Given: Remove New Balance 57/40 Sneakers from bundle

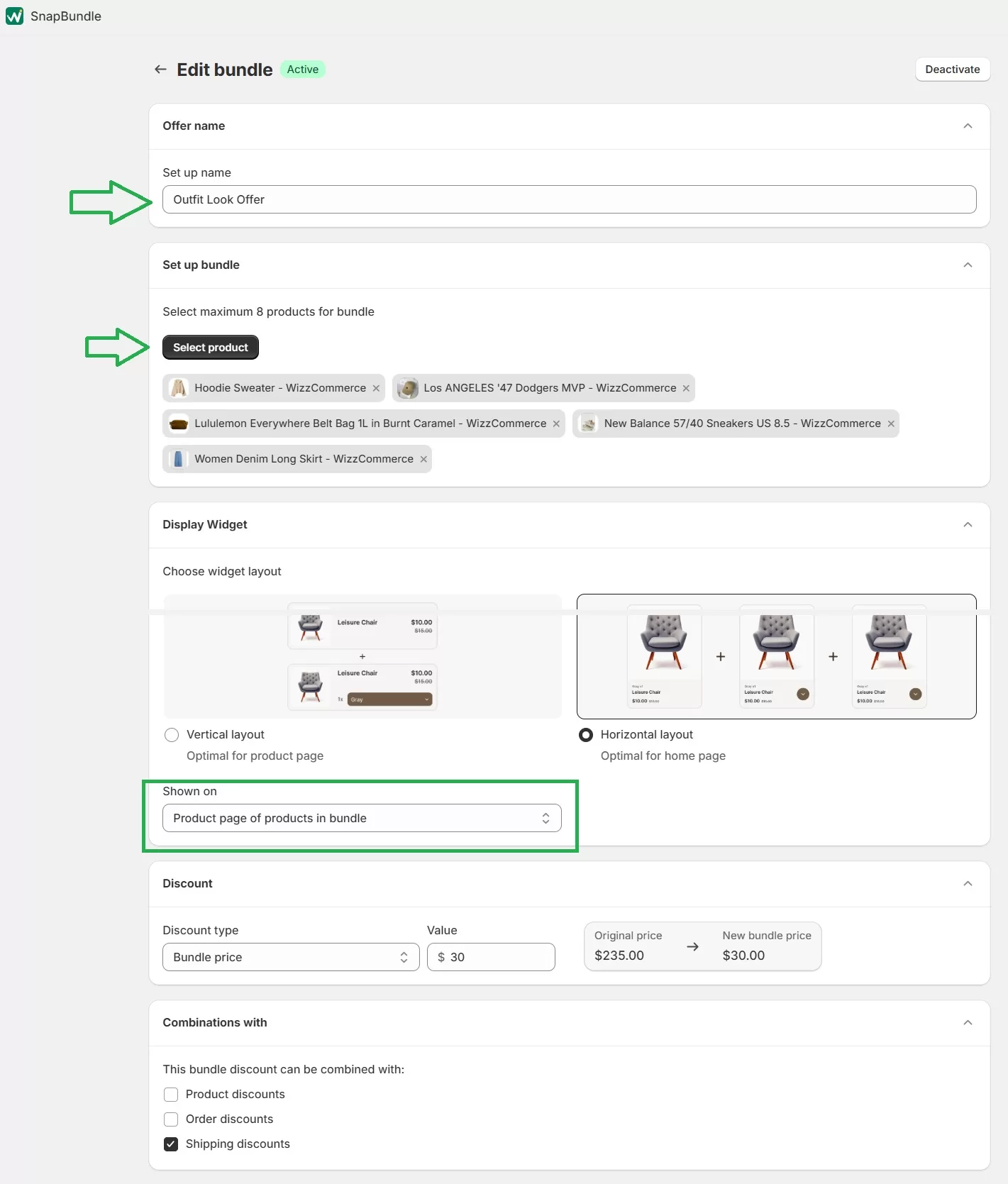Looking at the screenshot, I should [891, 424].
